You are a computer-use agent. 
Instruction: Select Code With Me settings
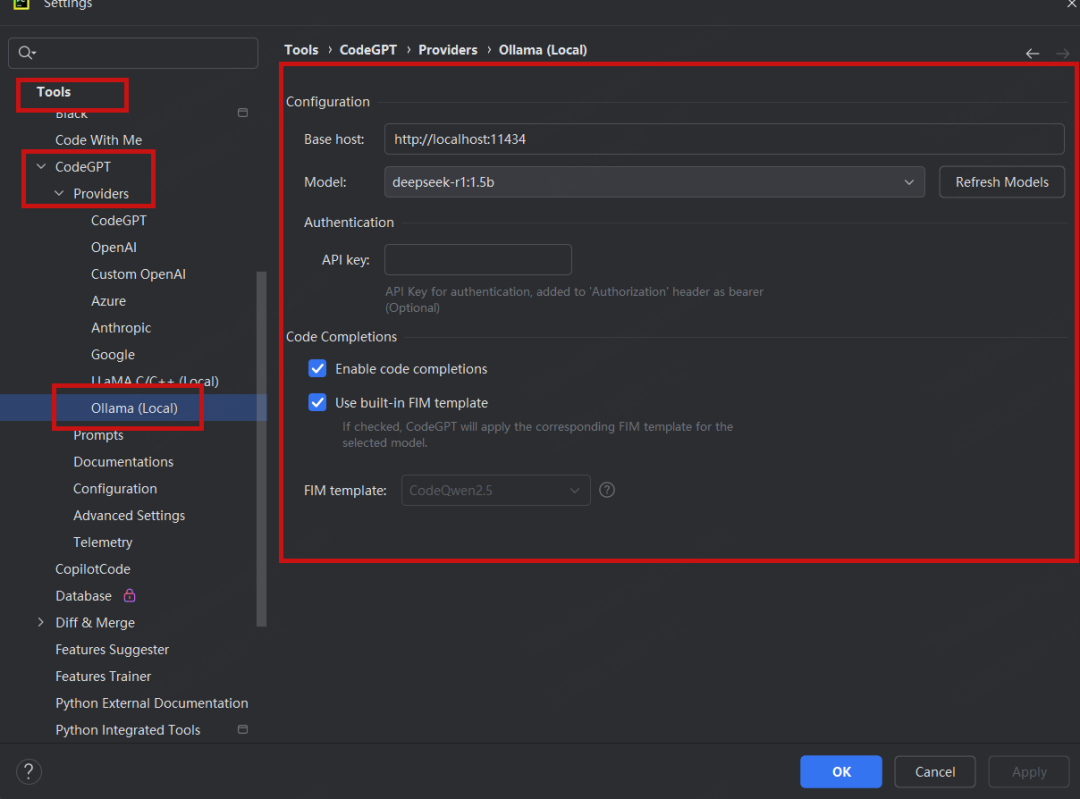click(x=98, y=140)
